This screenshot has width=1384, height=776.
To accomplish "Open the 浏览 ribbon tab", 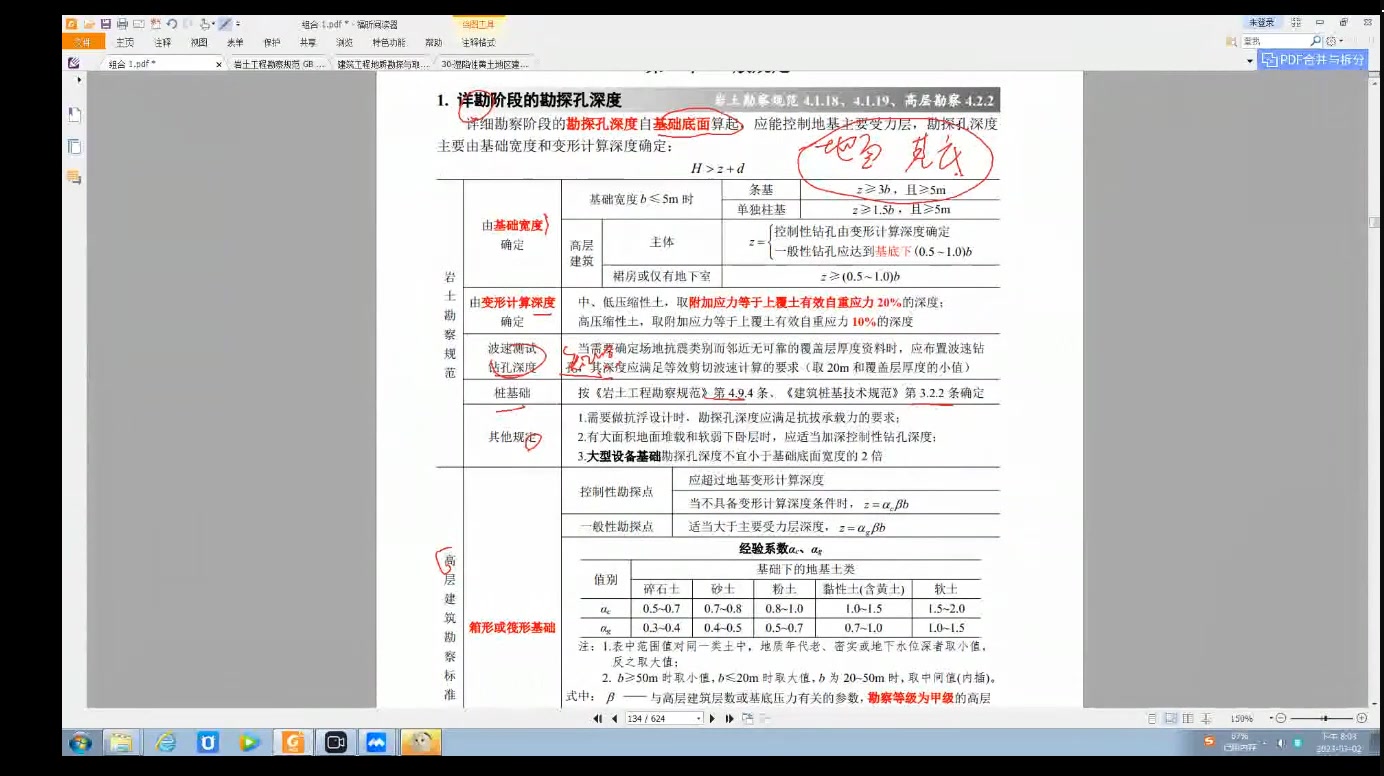I will point(345,43).
